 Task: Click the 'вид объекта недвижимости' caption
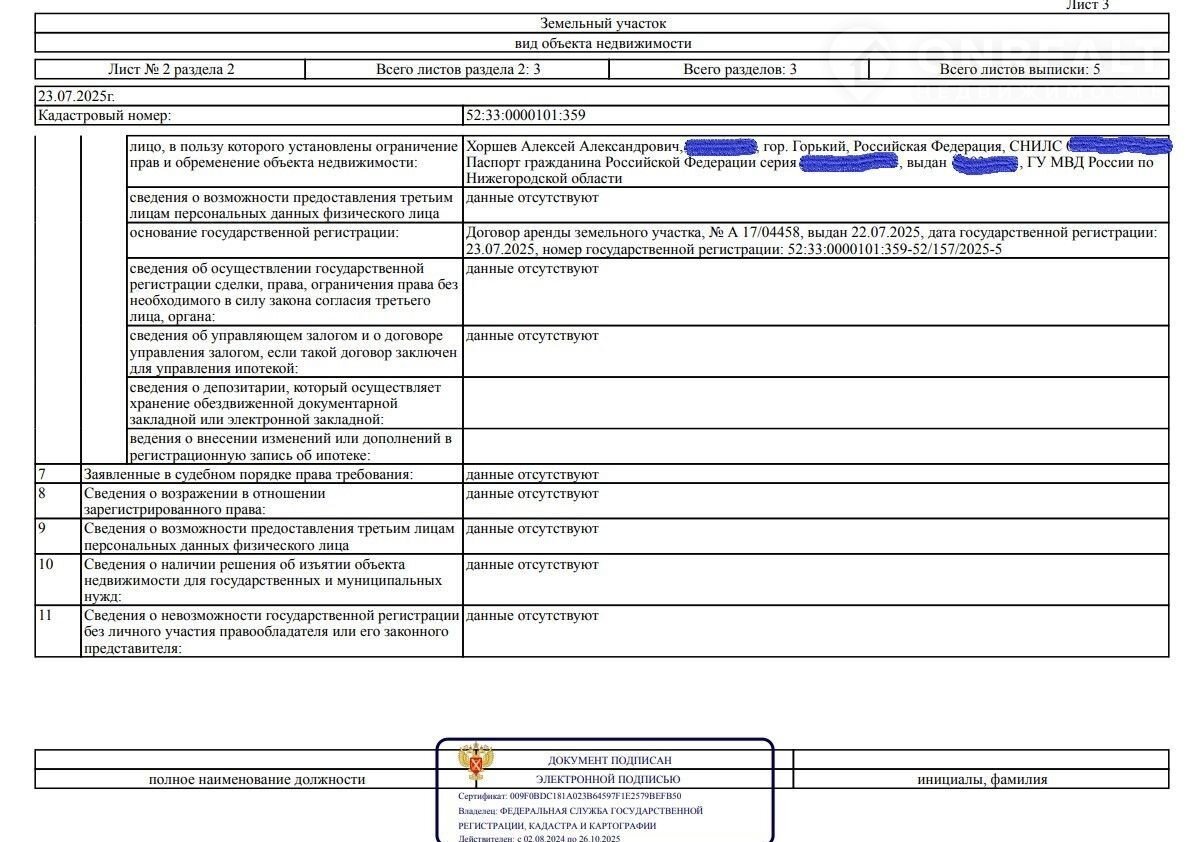pos(602,43)
